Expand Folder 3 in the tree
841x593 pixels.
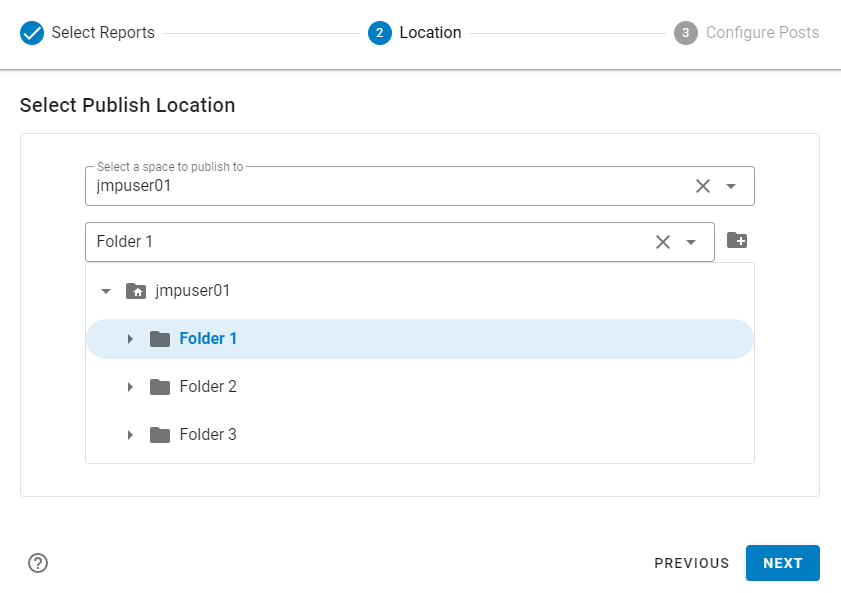[130, 435]
